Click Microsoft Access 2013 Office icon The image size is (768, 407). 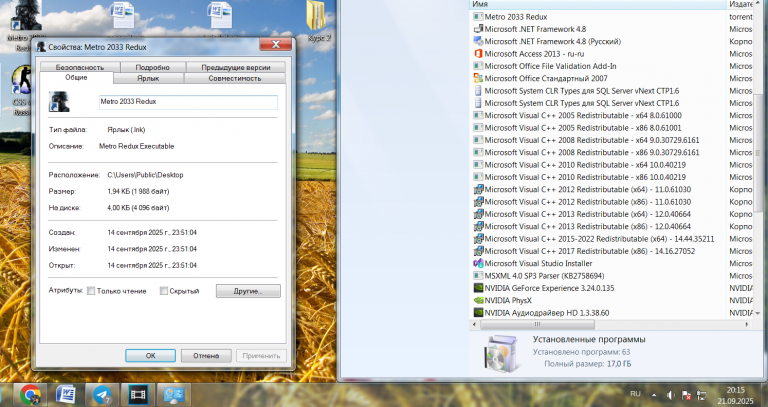tap(478, 54)
